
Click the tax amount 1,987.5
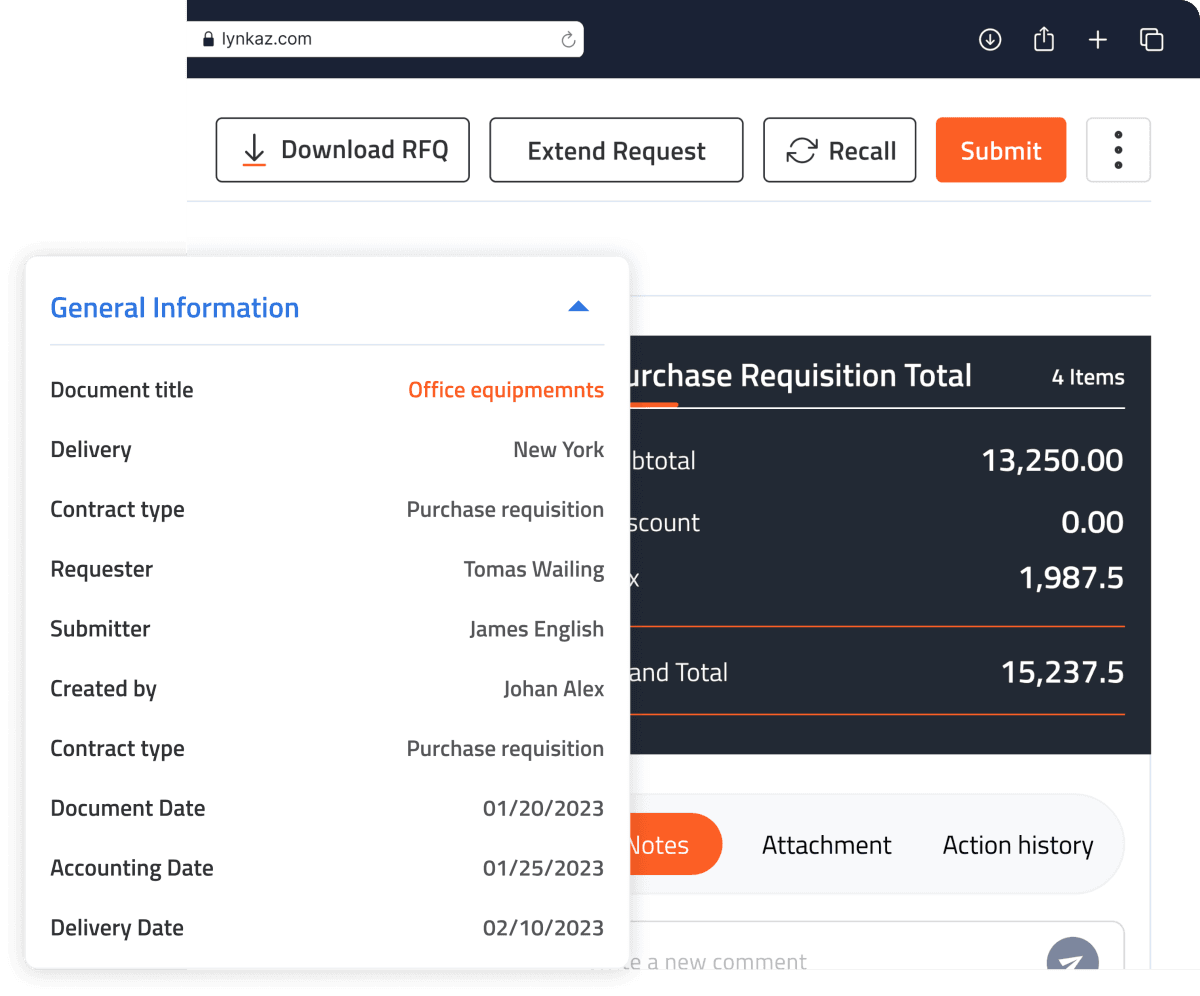[1071, 578]
